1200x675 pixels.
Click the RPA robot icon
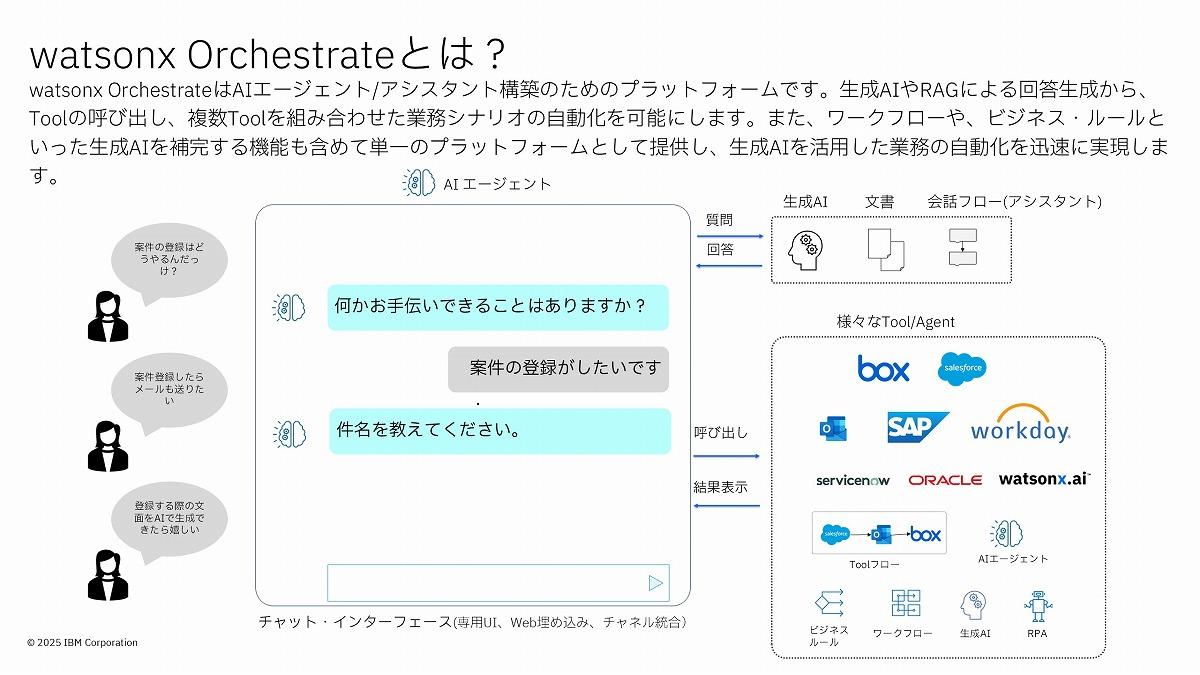1039,605
